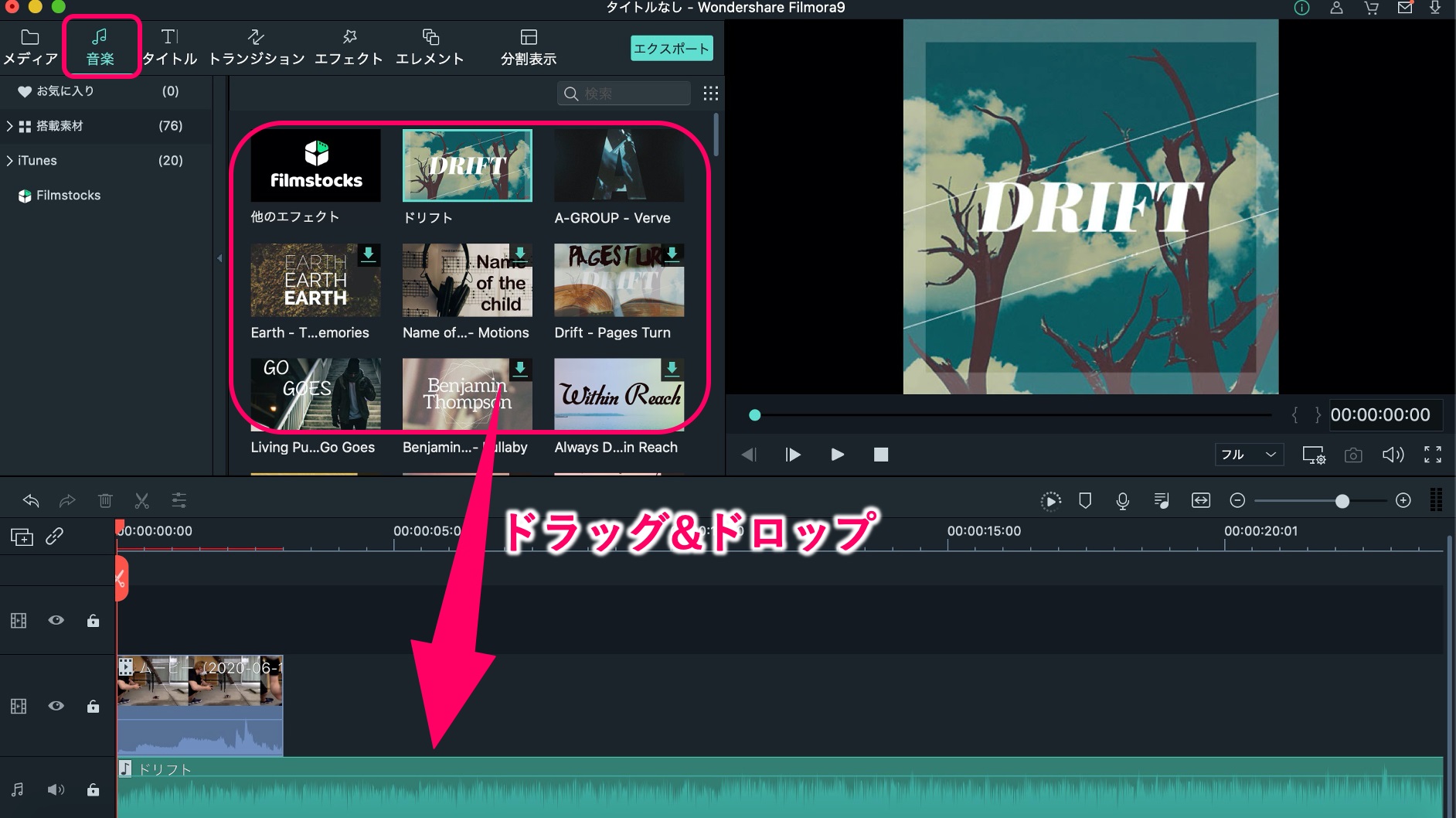The width and height of the screenshot is (1456, 818).
Task: Open the メディア (Media) tab
Action: coord(30,47)
